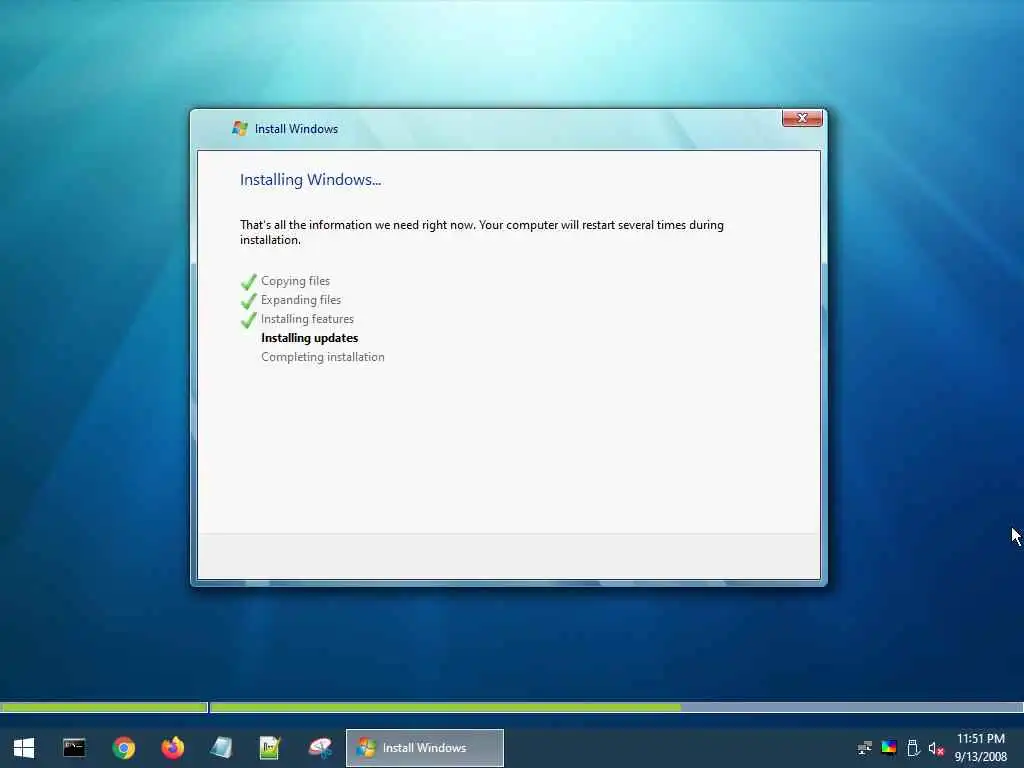Viewport: 1024px width, 768px height.
Task: Click the network tray icon
Action: tap(865, 748)
